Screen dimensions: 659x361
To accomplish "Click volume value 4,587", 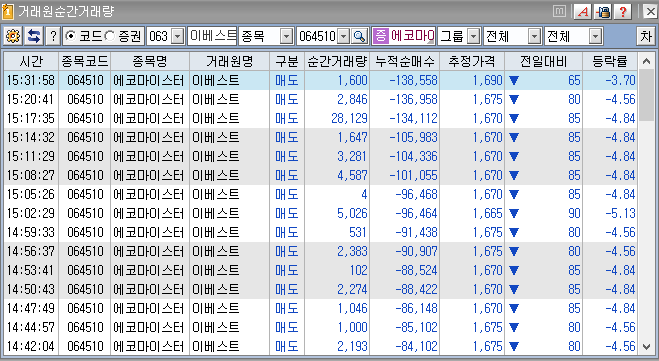I will (352, 175).
